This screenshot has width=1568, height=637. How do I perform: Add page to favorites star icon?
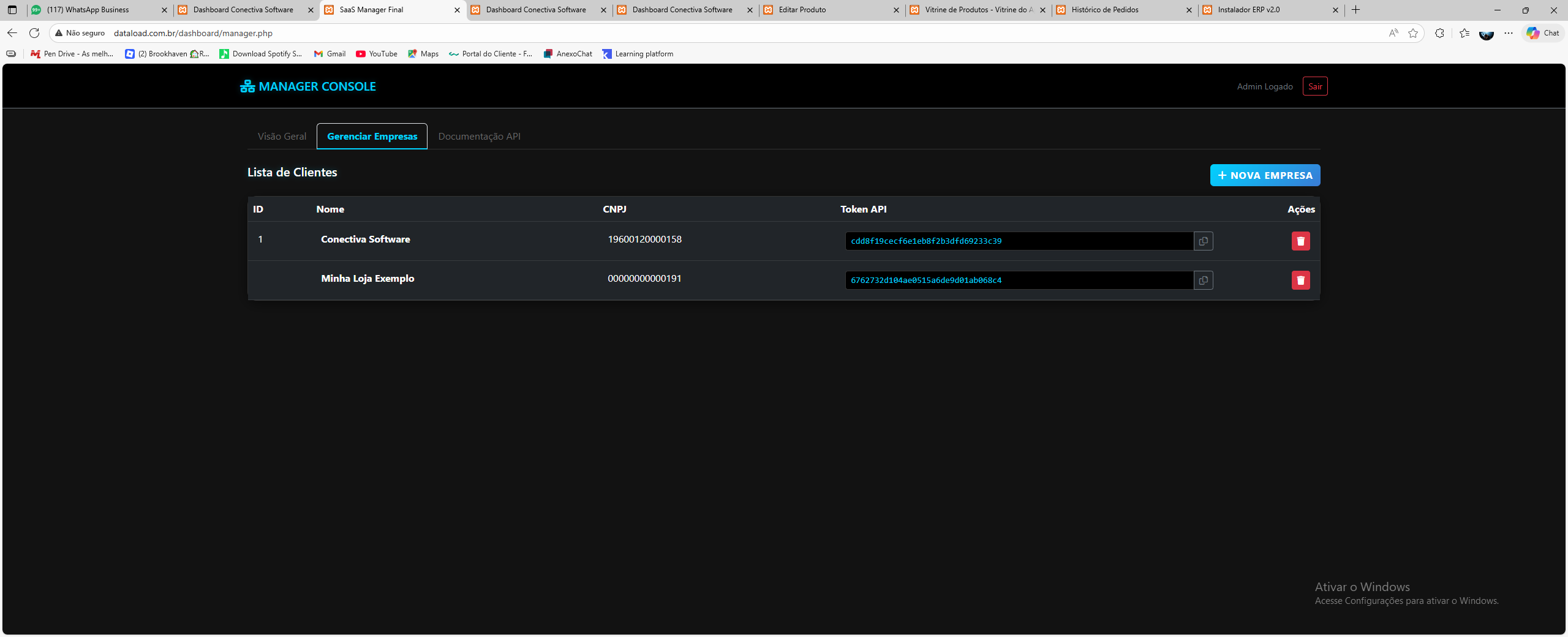(1413, 33)
